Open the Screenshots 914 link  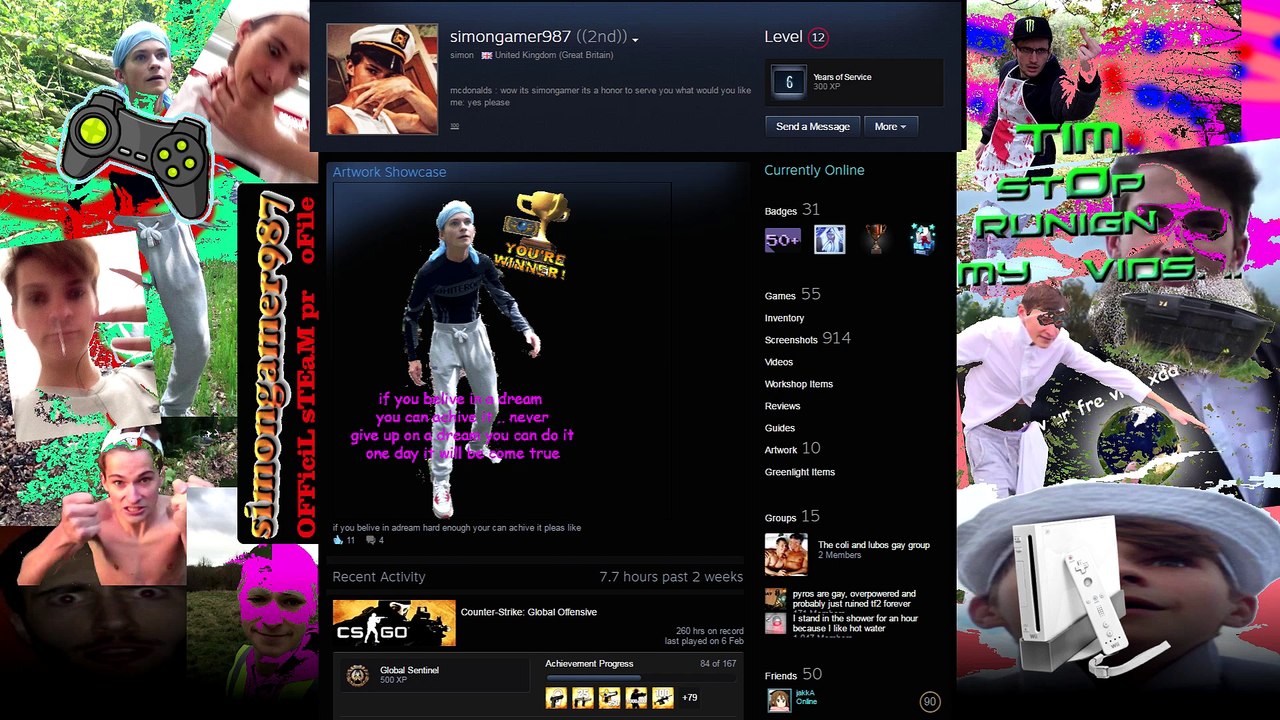tap(808, 339)
